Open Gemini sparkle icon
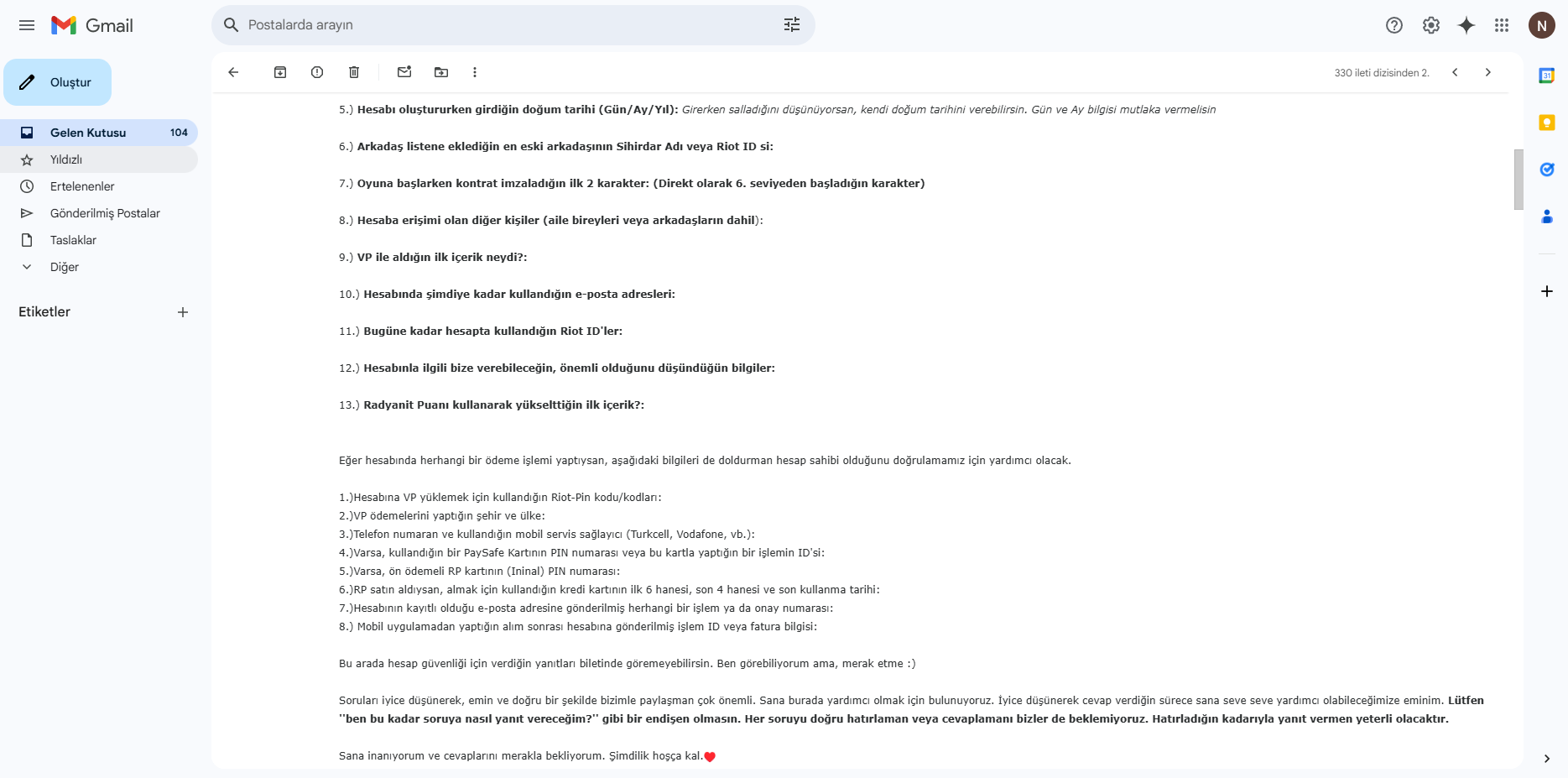Image resolution: width=1568 pixels, height=778 pixels. point(1466,25)
